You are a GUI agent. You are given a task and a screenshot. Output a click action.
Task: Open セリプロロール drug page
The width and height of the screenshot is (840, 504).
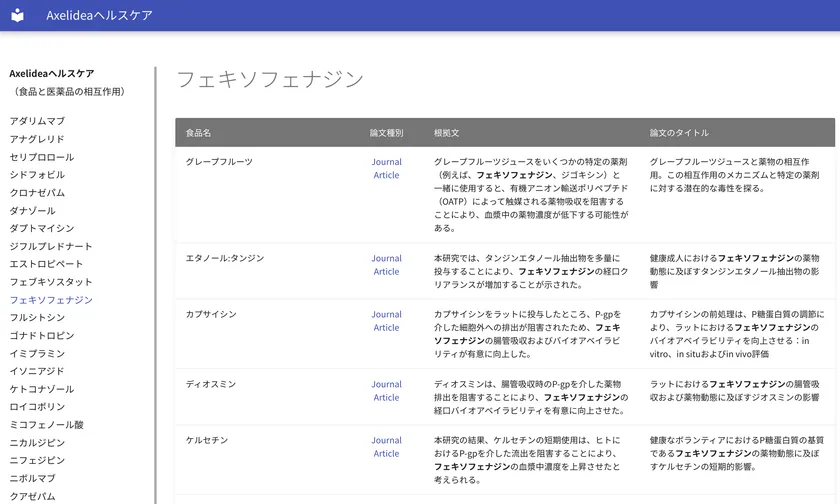click(42, 157)
